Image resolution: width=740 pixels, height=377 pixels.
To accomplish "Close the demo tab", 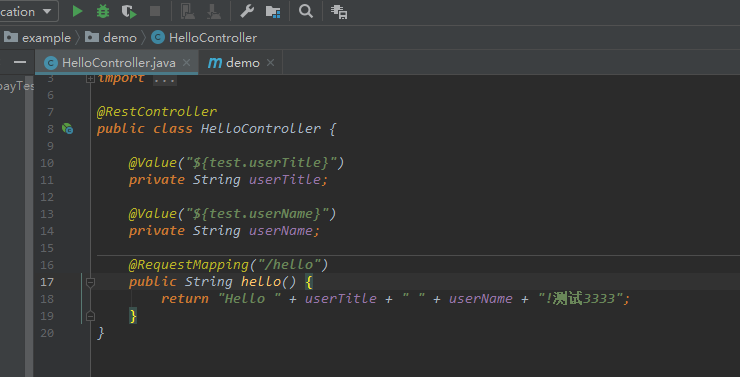I will point(270,63).
